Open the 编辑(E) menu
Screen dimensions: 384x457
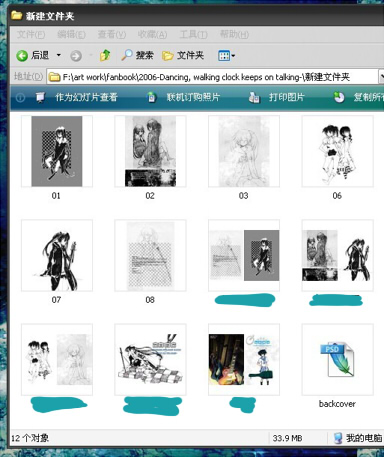click(x=71, y=34)
